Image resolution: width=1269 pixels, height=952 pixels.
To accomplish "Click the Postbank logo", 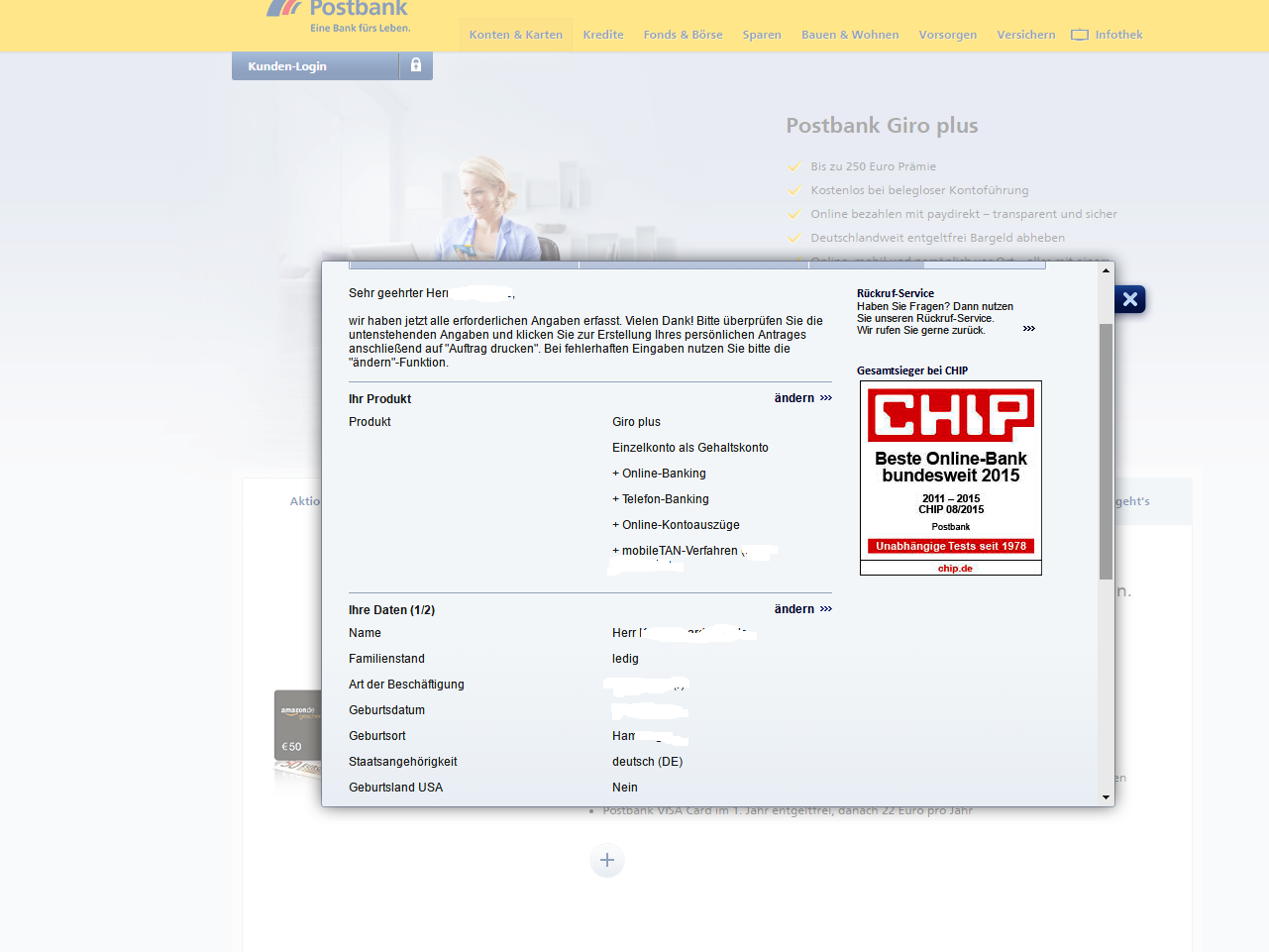I will pos(338,16).
